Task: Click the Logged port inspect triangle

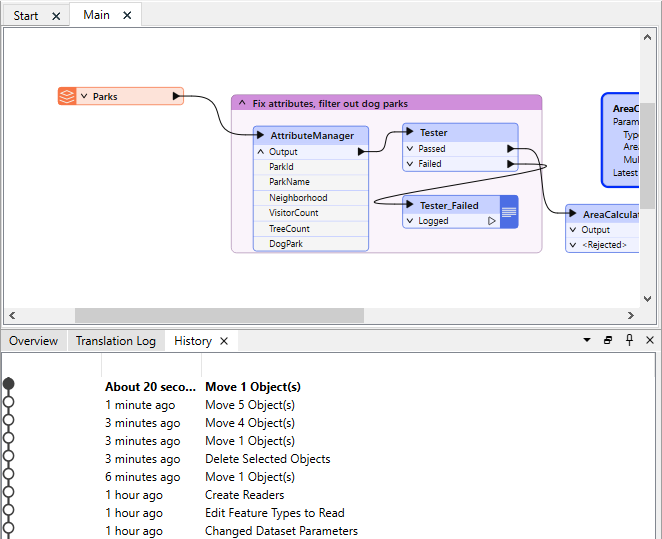Action: 491,221
